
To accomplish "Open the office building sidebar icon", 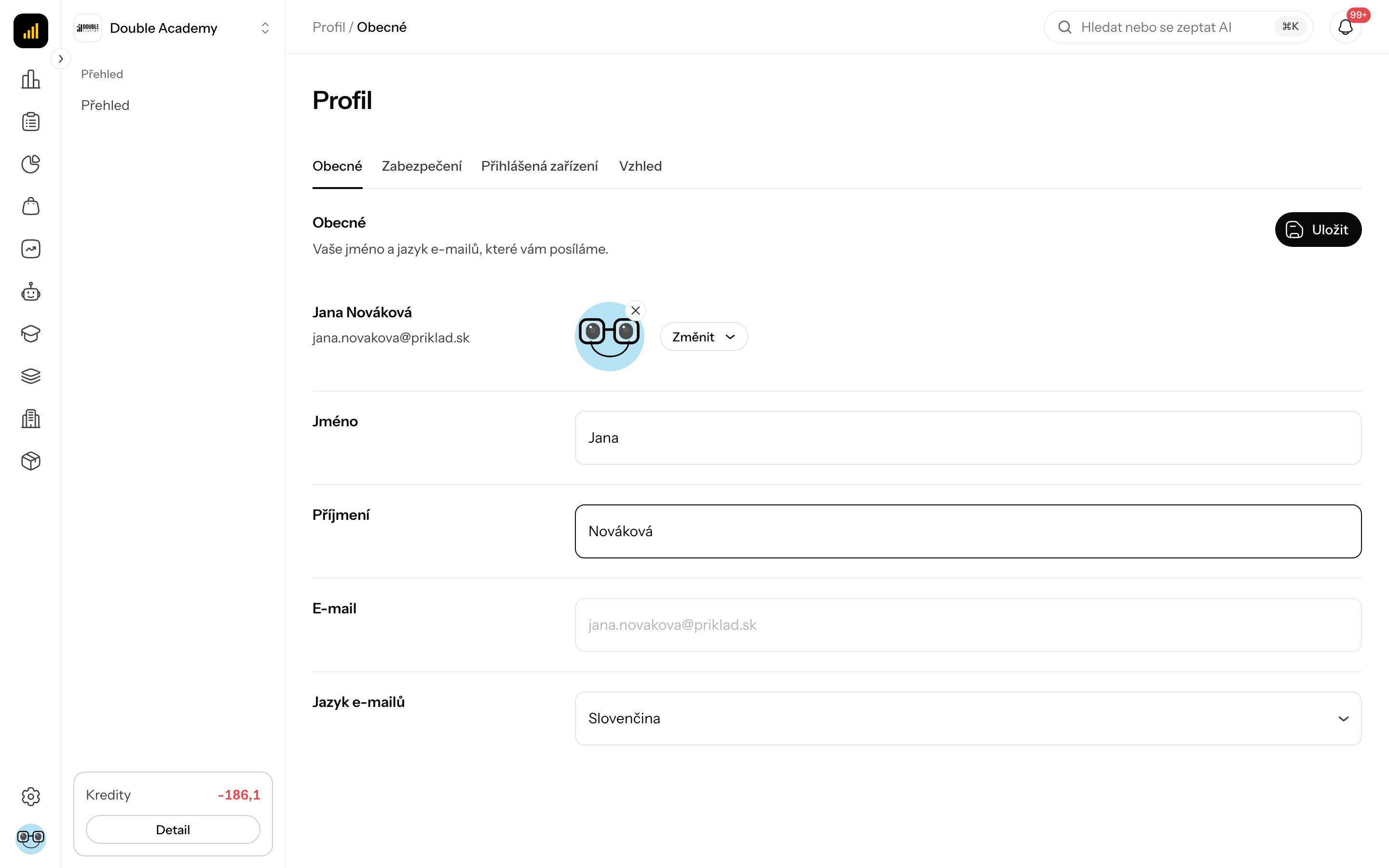I will pyautogui.click(x=30, y=419).
